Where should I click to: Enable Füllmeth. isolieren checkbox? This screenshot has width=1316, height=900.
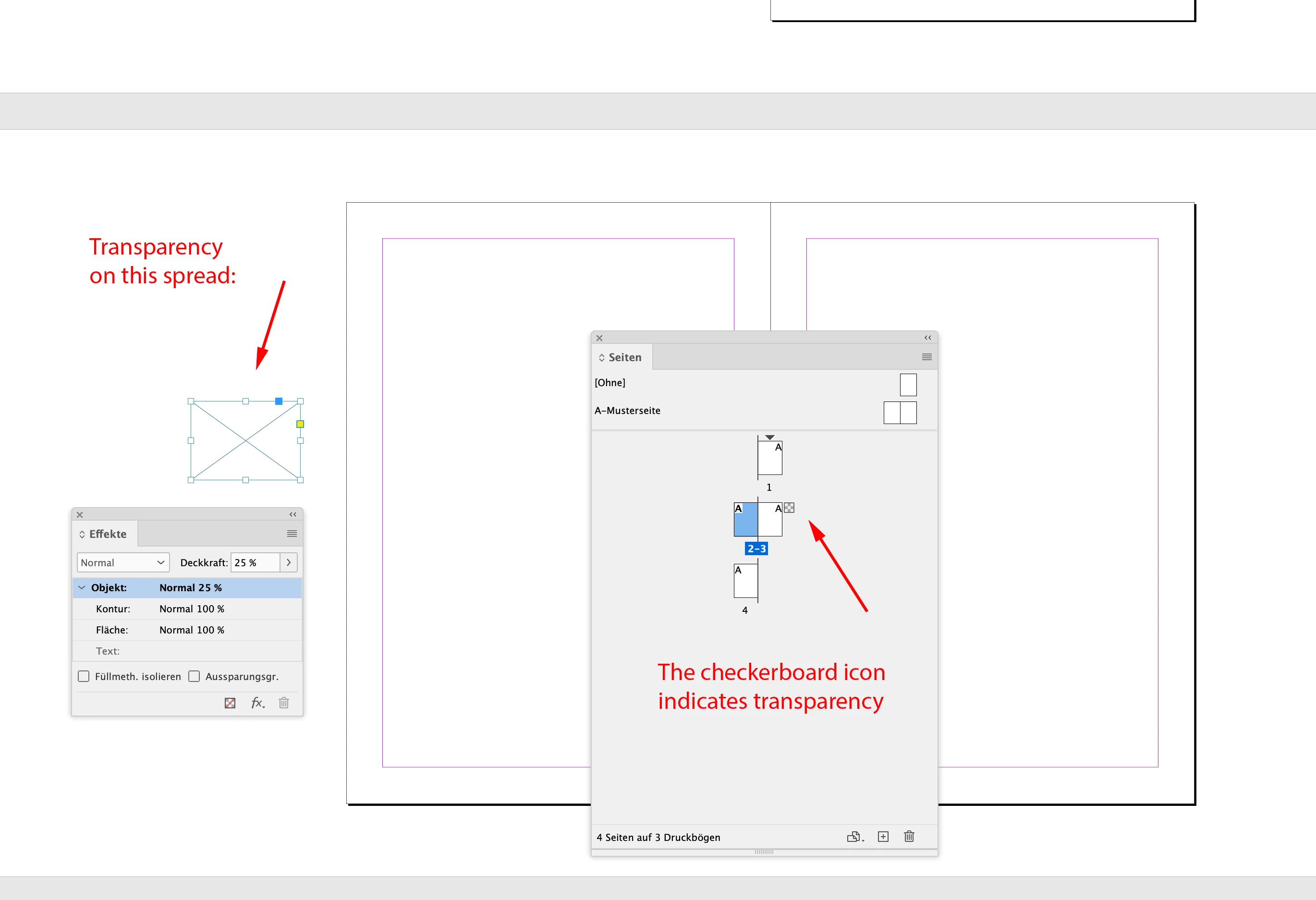pyautogui.click(x=84, y=676)
